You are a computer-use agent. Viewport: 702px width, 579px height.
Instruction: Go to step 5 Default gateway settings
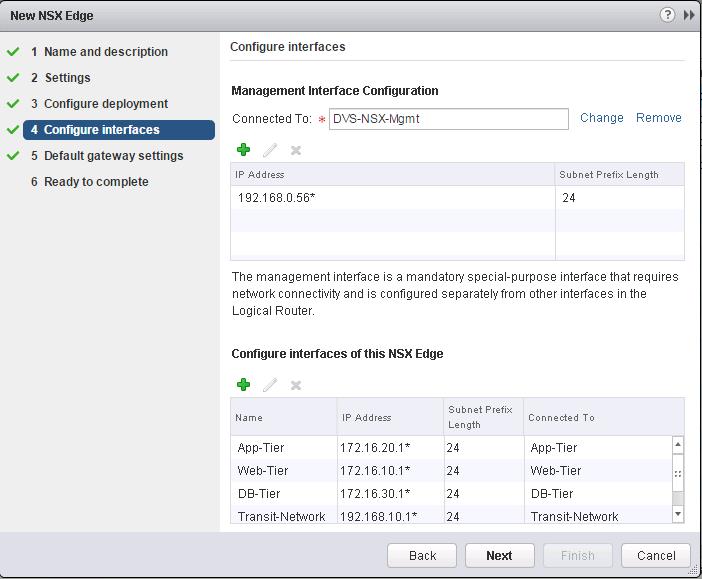107,155
